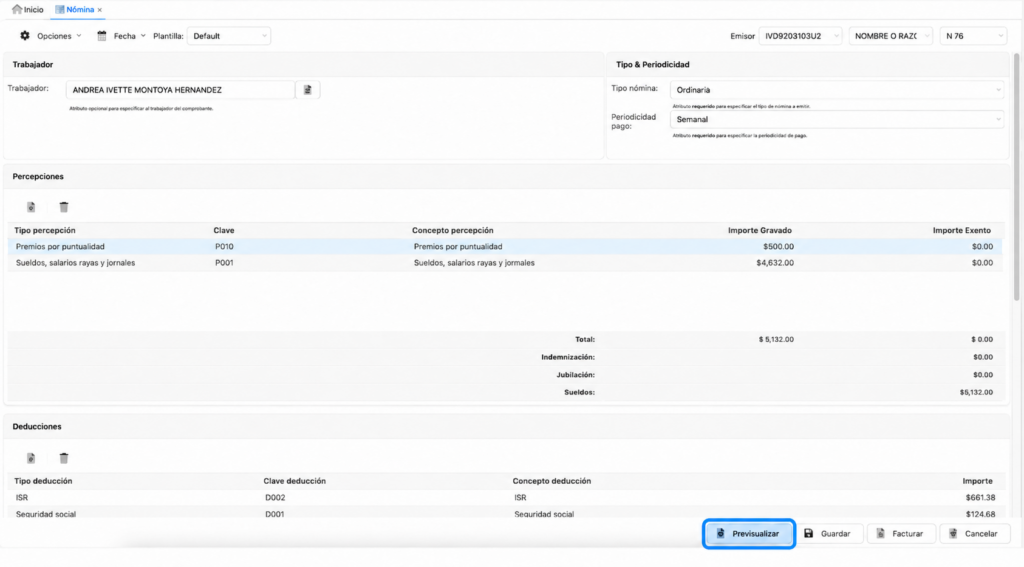This screenshot has height=567, width=1024.
Task: Open the Periodicidad pago Semanal dropdown
Action: (x=837, y=120)
